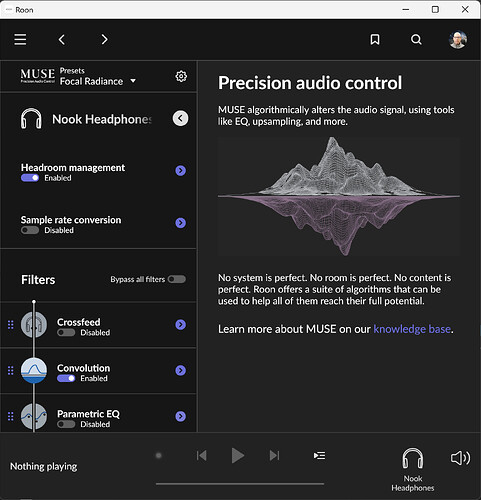Toggle Bypass all filters switch

[x=177, y=279]
